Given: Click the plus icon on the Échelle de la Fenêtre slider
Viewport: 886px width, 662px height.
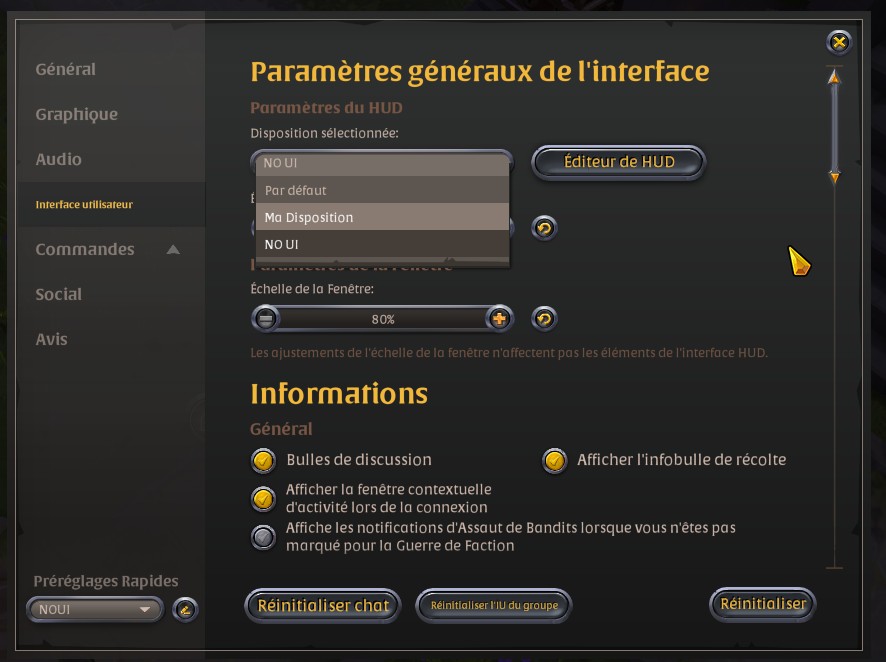Looking at the screenshot, I should click(x=499, y=319).
